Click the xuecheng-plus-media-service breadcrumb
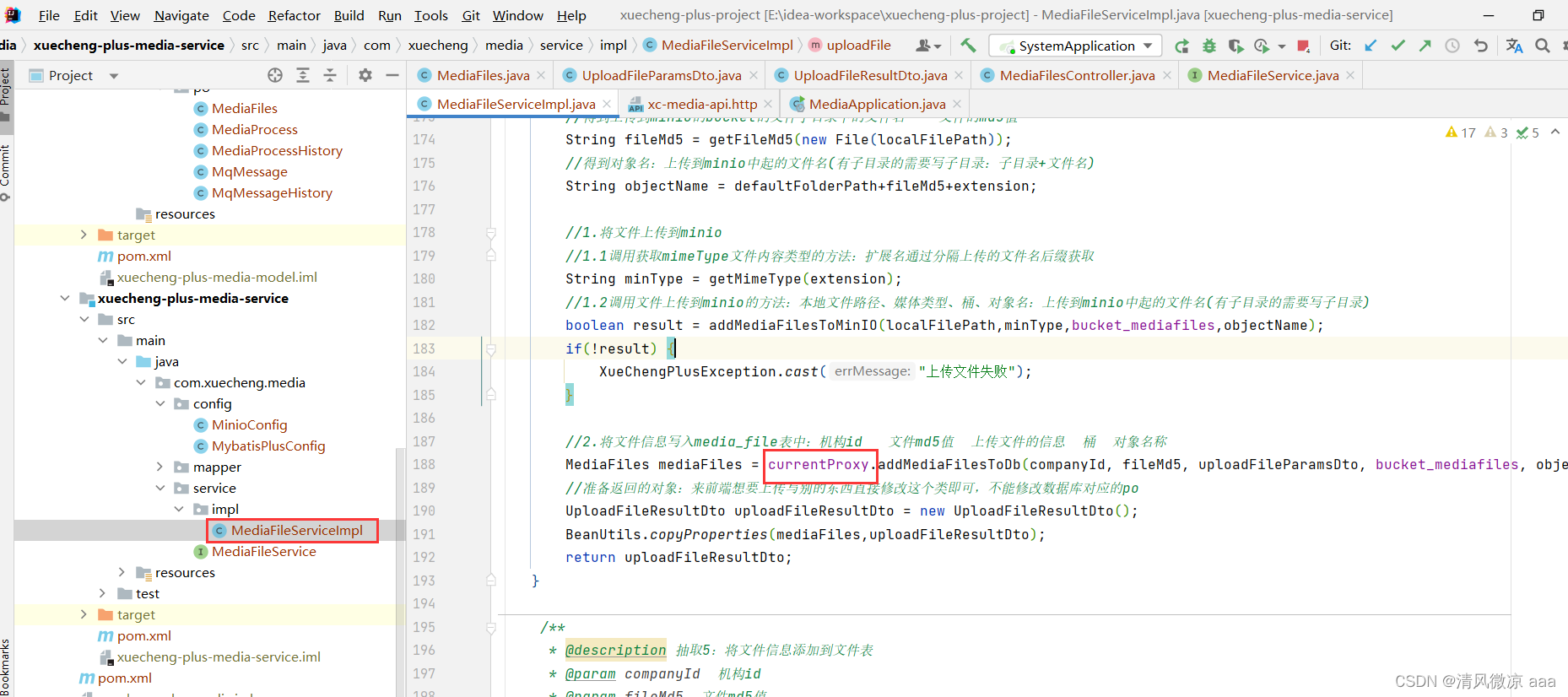Image resolution: width=1568 pixels, height=697 pixels. (x=129, y=46)
